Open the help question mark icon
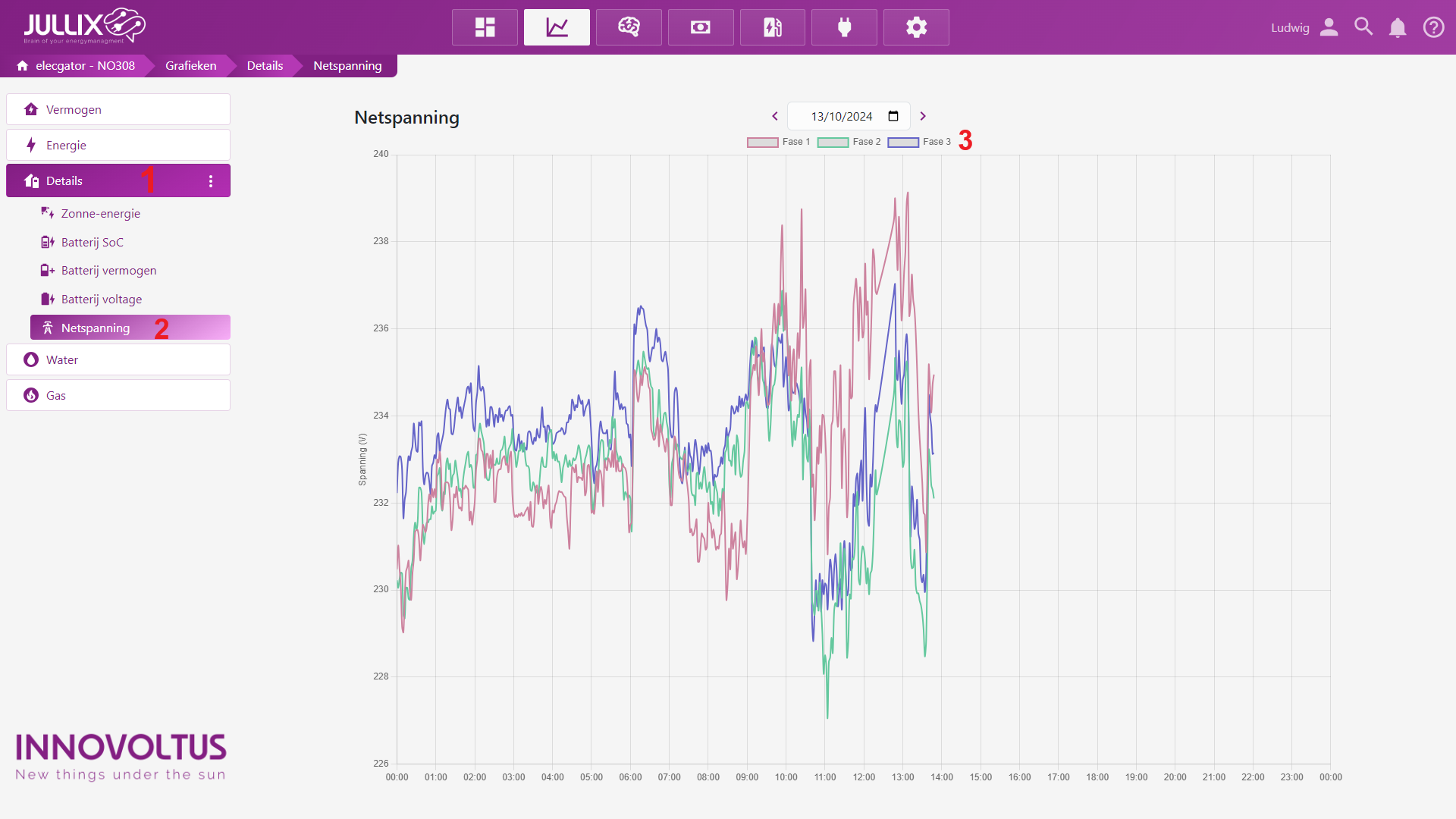Viewport: 1456px width, 819px height. [1433, 28]
